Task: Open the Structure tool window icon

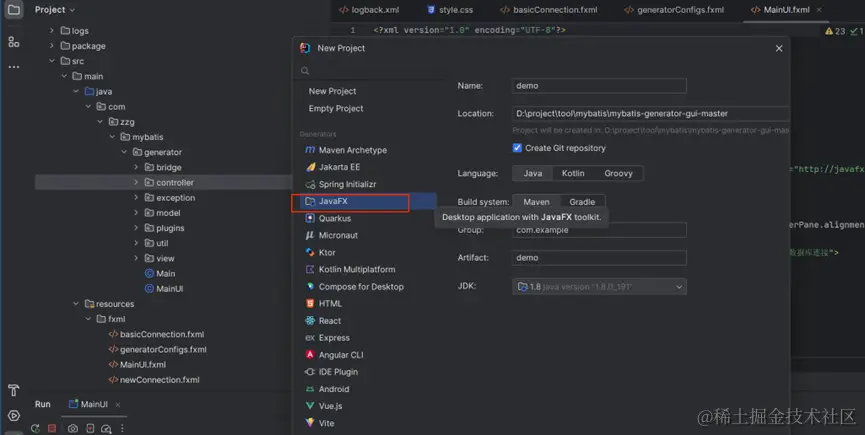Action: [14, 41]
